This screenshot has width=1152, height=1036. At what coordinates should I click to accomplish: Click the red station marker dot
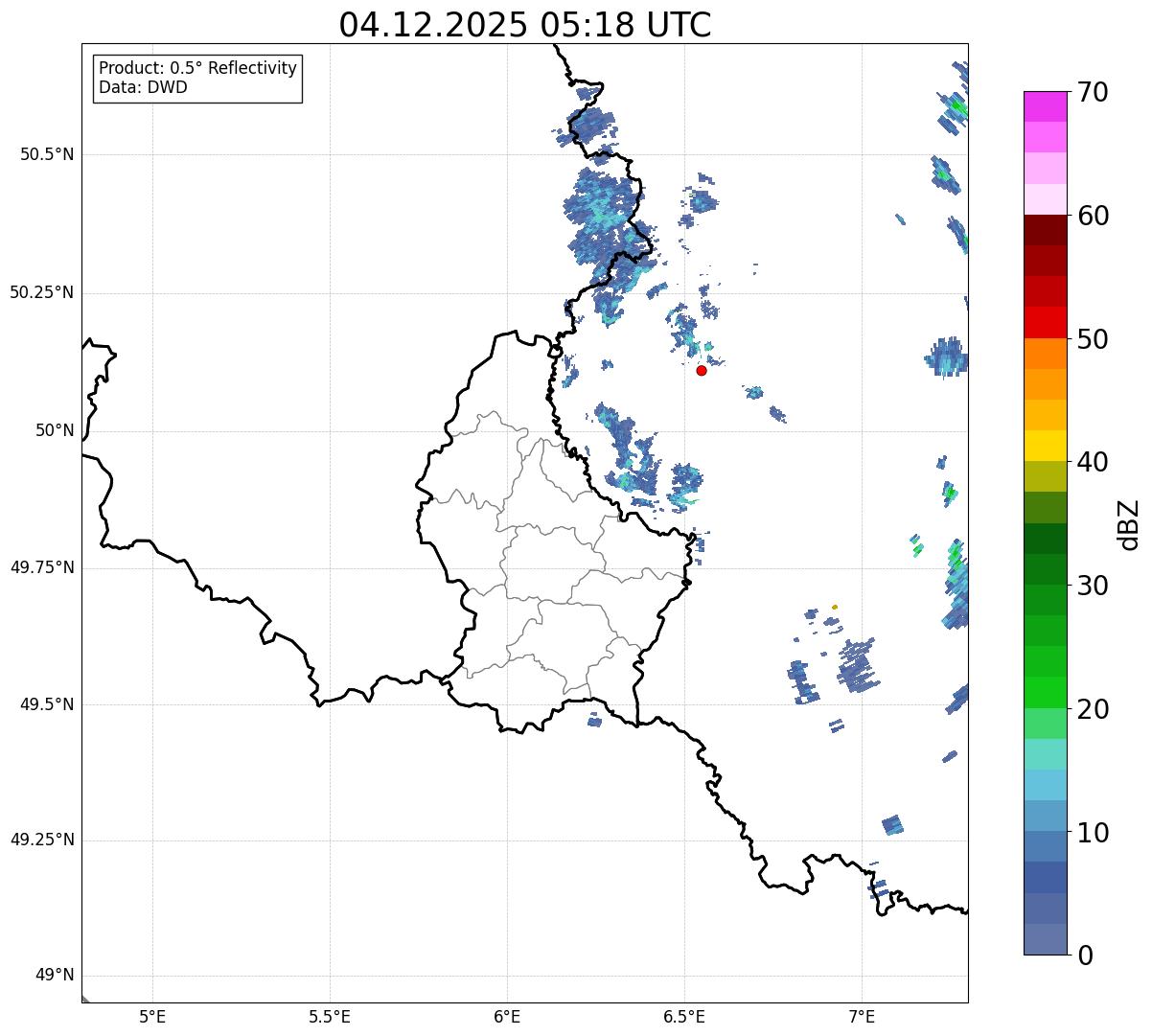(702, 370)
